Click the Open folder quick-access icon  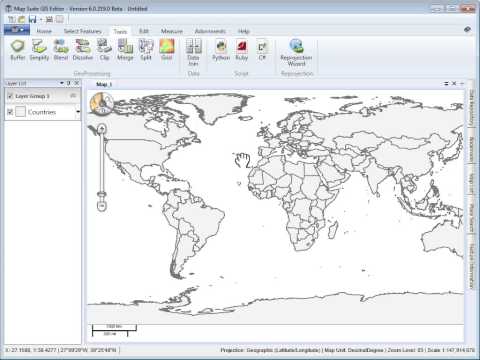(x=22, y=19)
